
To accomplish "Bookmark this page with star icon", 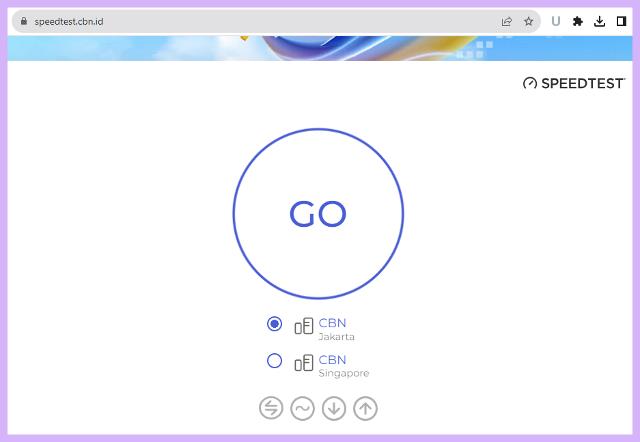I will pyautogui.click(x=529, y=21).
